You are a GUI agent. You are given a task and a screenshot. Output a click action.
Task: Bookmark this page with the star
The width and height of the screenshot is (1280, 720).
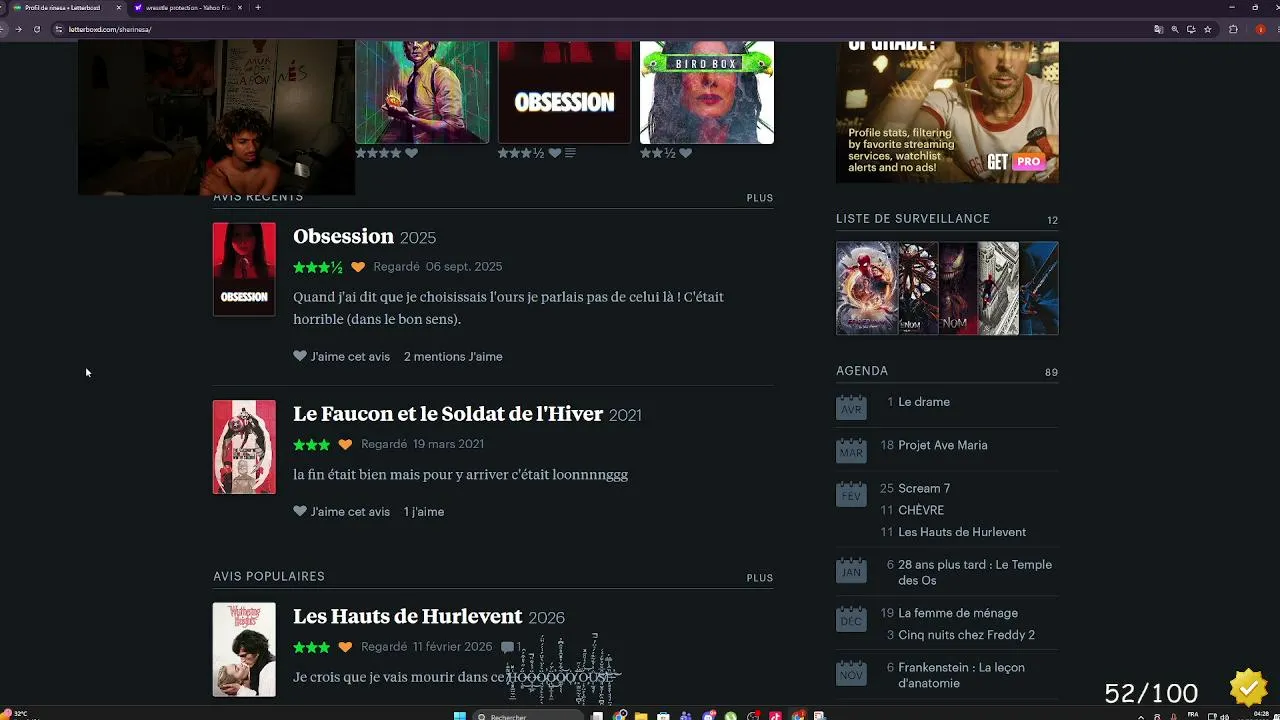(x=1208, y=29)
